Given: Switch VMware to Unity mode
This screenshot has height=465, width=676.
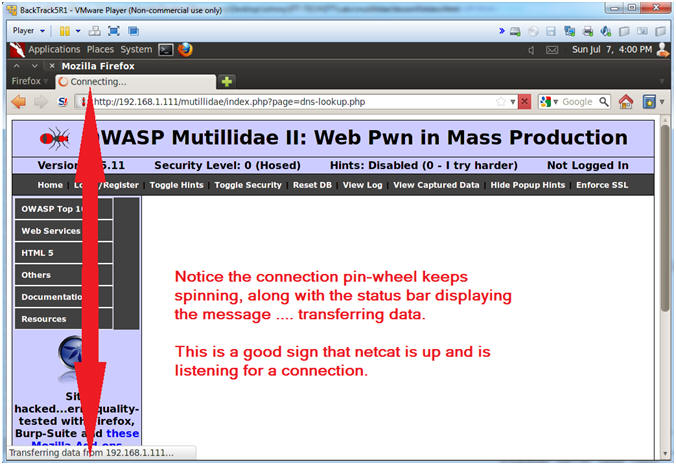Looking at the screenshot, I should pos(133,31).
